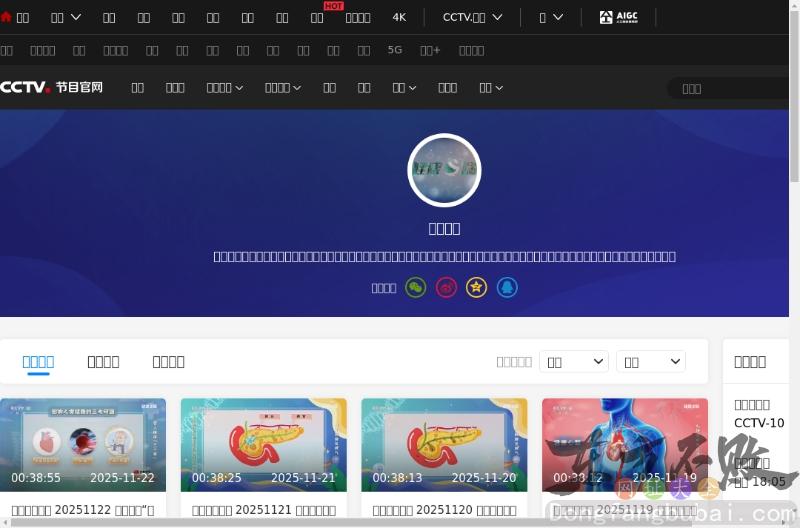Click the red home icon in top bar
800x528 pixels.
[x=7, y=17]
